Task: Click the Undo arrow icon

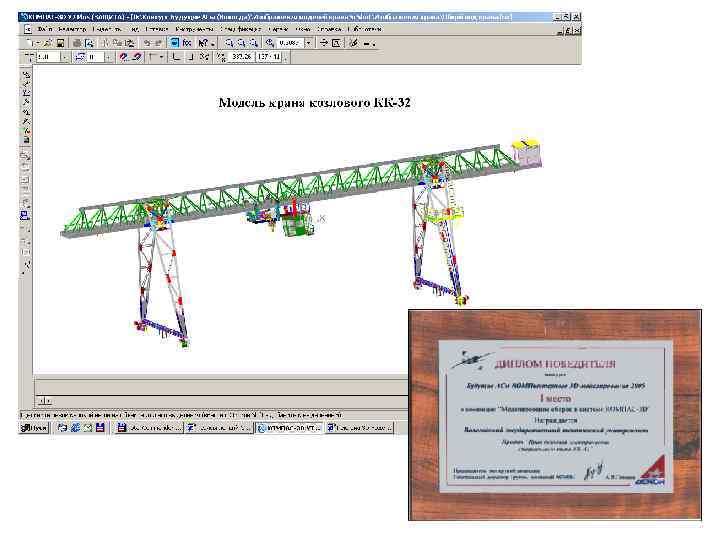Action: pos(146,43)
